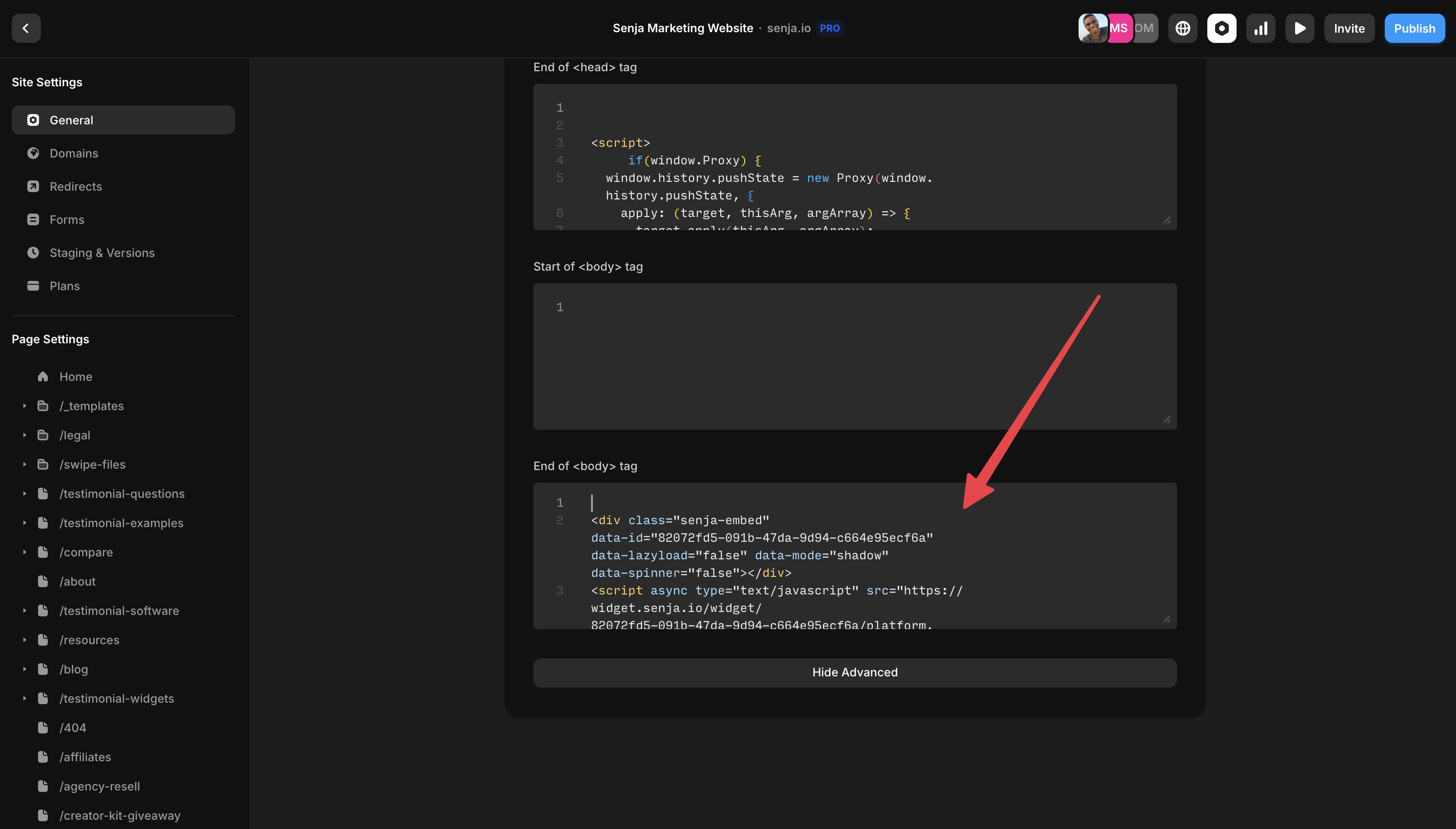This screenshot has width=1456, height=829.
Task: Click the Plans card icon
Action: pos(33,286)
